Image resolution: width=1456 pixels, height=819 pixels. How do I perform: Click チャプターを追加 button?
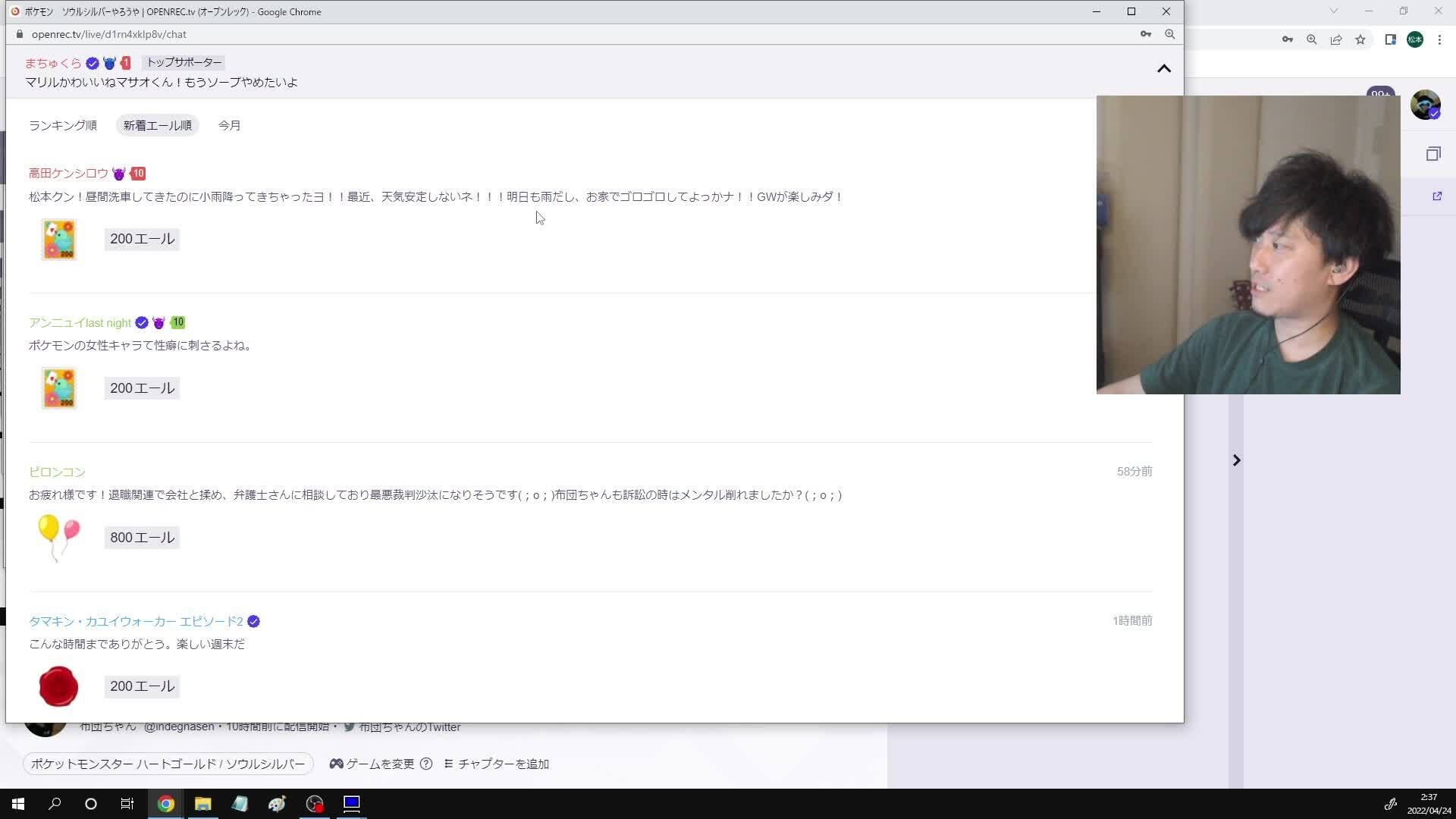pos(497,764)
